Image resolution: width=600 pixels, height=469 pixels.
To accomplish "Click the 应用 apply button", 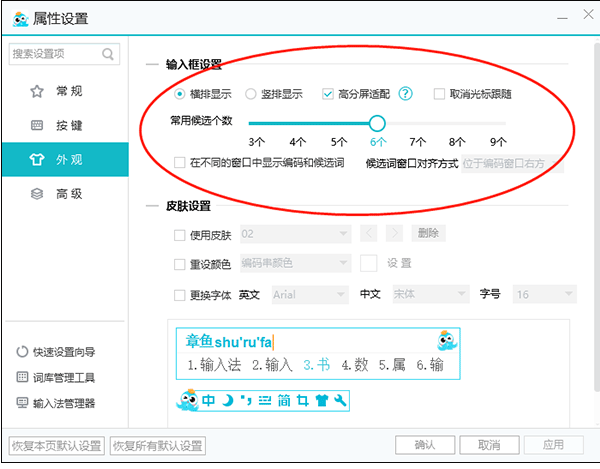I will (x=553, y=445).
